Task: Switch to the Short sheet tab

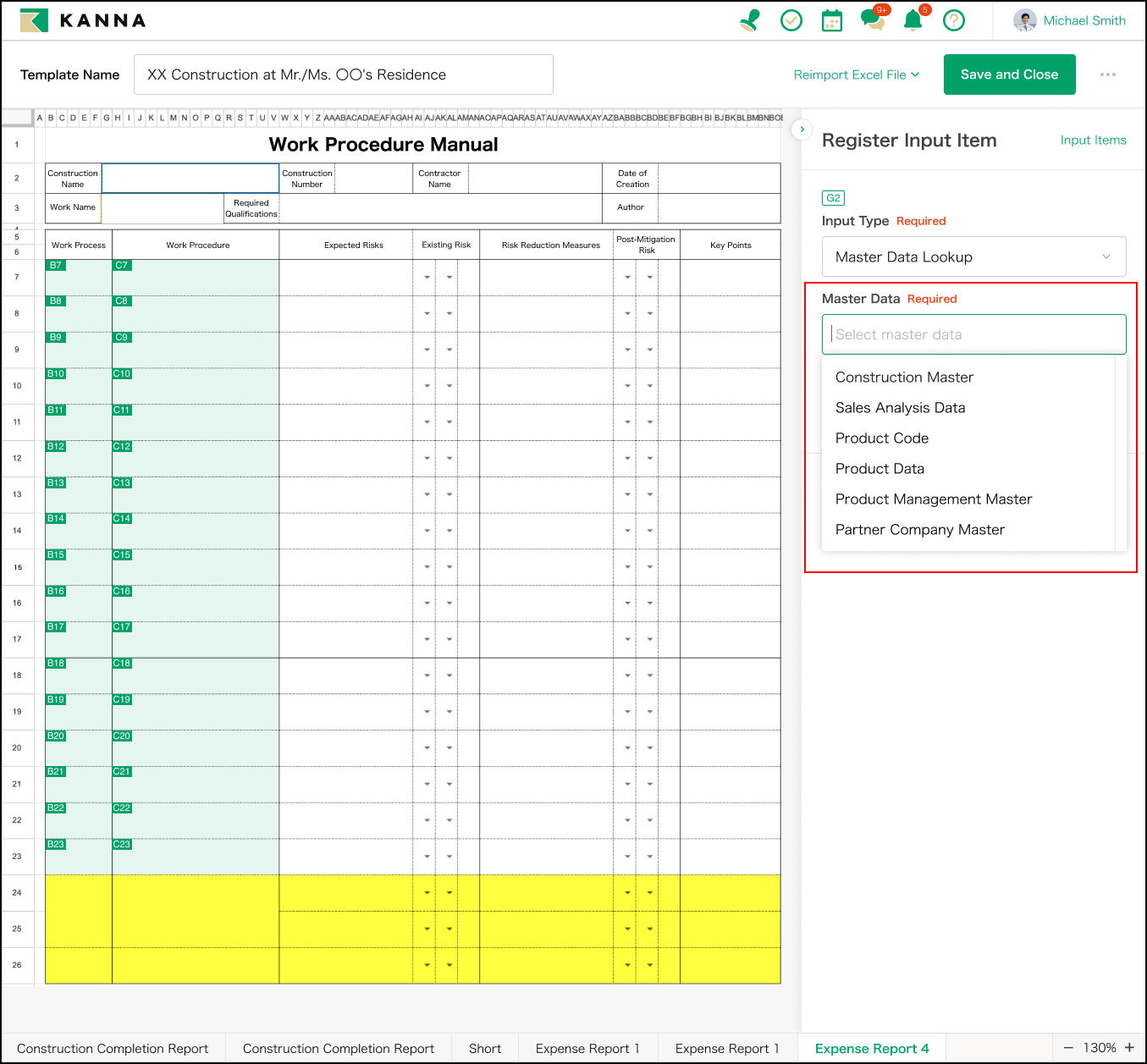Action: [x=485, y=1048]
